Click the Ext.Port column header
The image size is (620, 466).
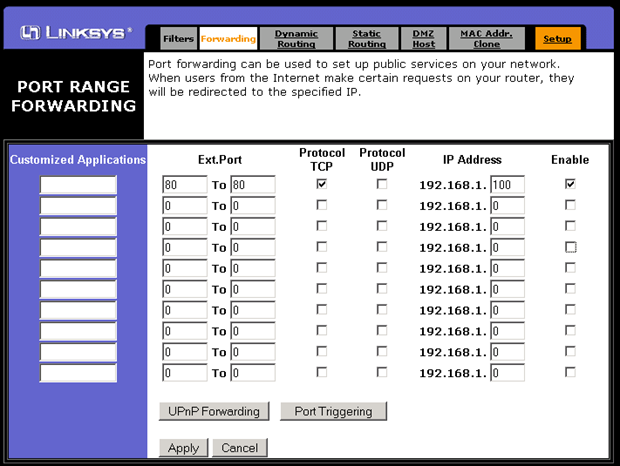220,160
